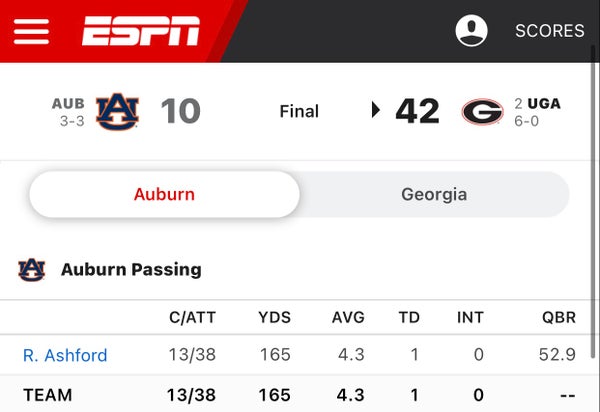The height and width of the screenshot is (412, 600).
Task: Click the Georgia G team logo
Action: (x=483, y=111)
